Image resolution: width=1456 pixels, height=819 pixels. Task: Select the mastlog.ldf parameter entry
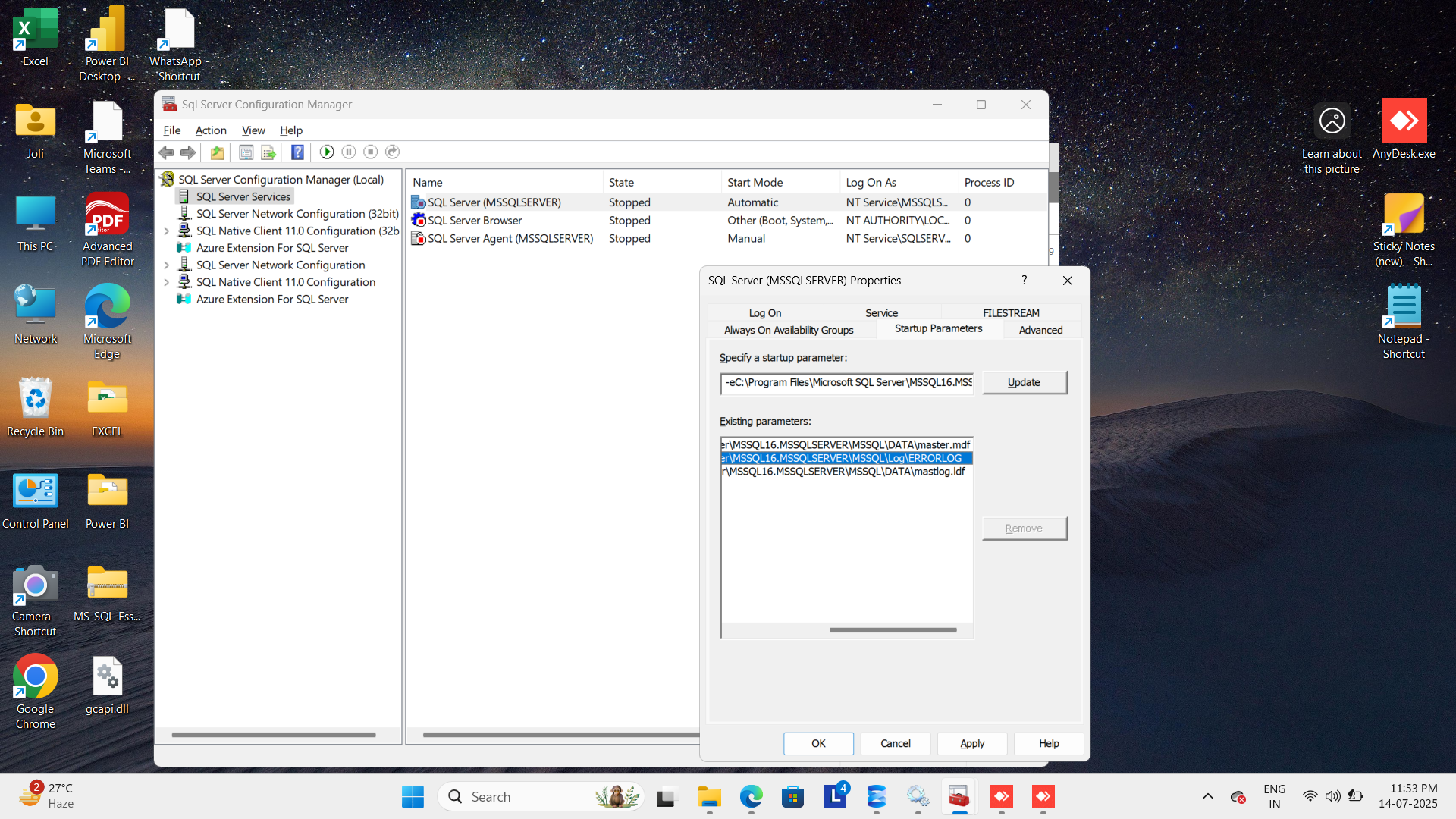click(846, 472)
